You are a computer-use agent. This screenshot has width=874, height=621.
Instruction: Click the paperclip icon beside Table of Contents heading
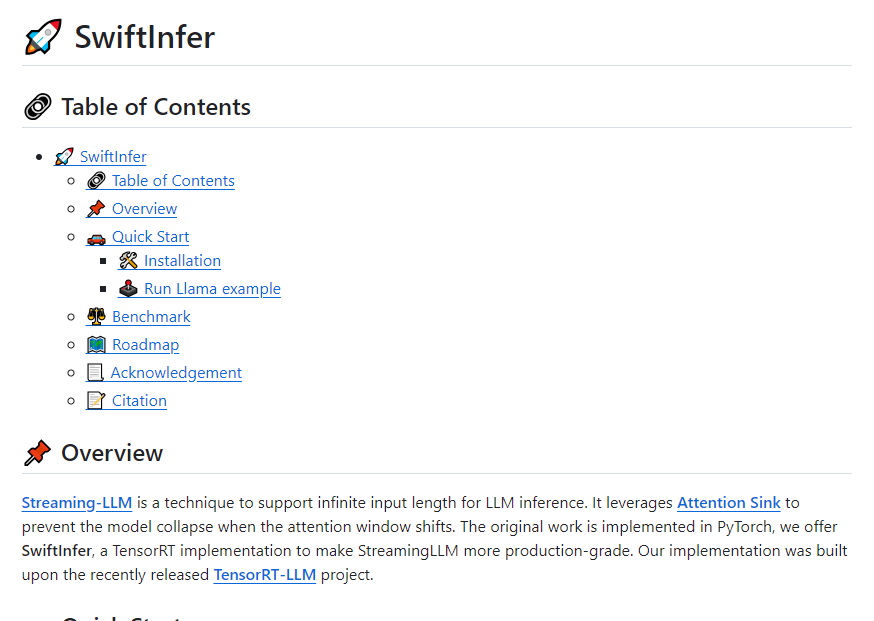(x=37, y=107)
